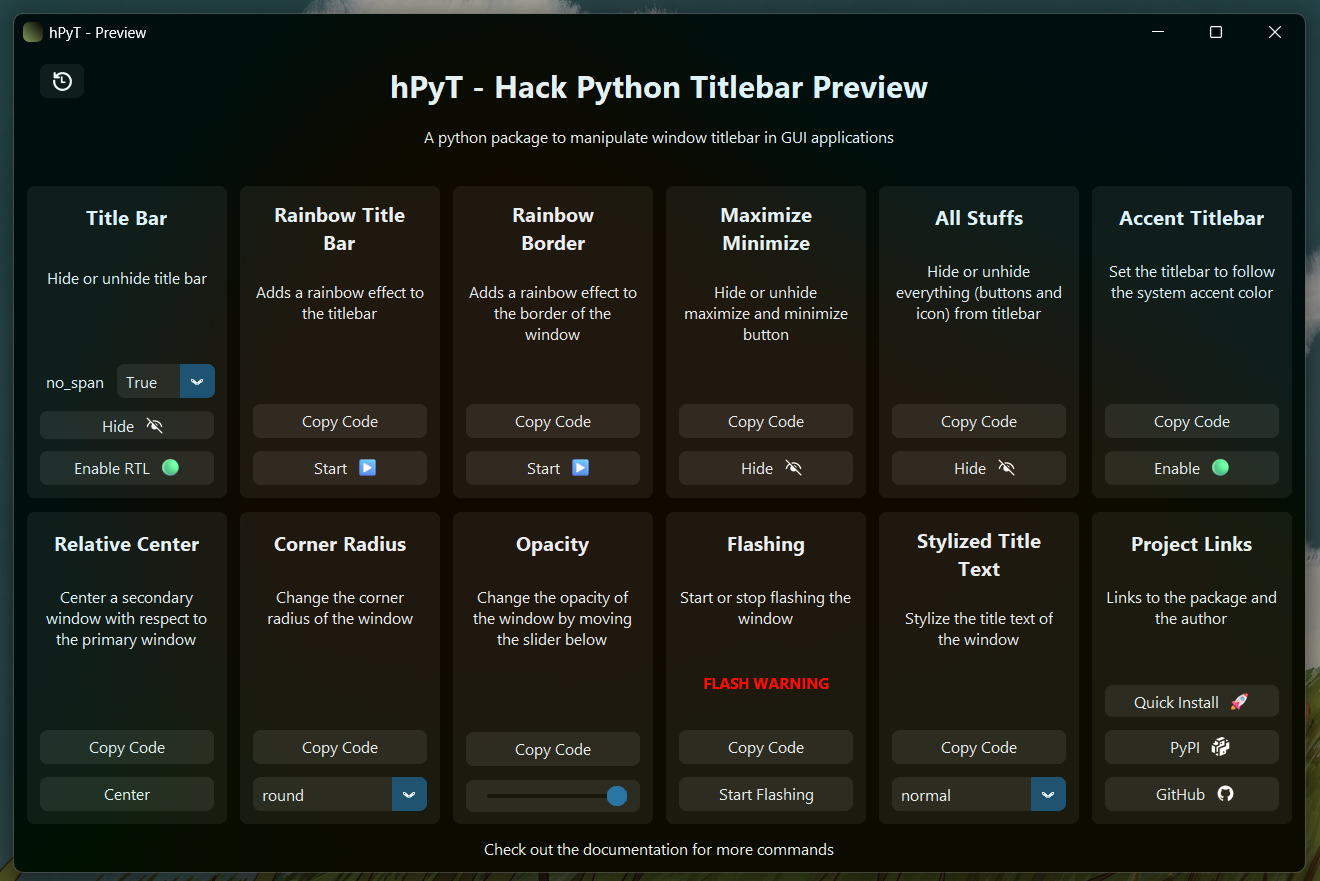Click the no_span label
The width and height of the screenshot is (1320, 881).
[x=75, y=383]
